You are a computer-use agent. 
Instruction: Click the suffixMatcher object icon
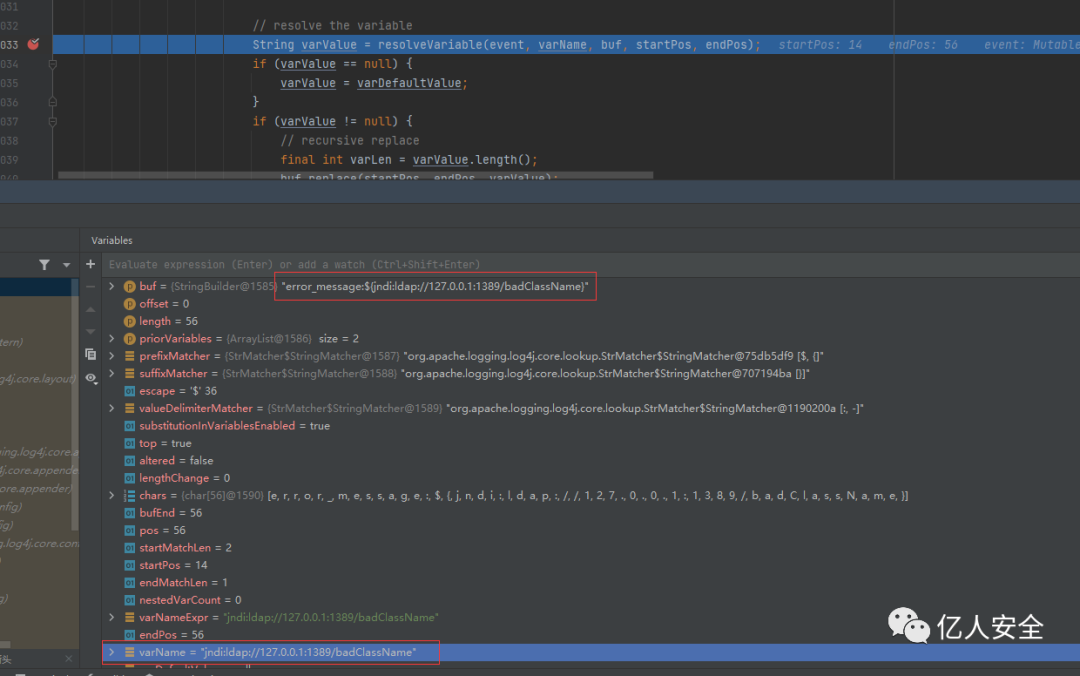click(129, 373)
